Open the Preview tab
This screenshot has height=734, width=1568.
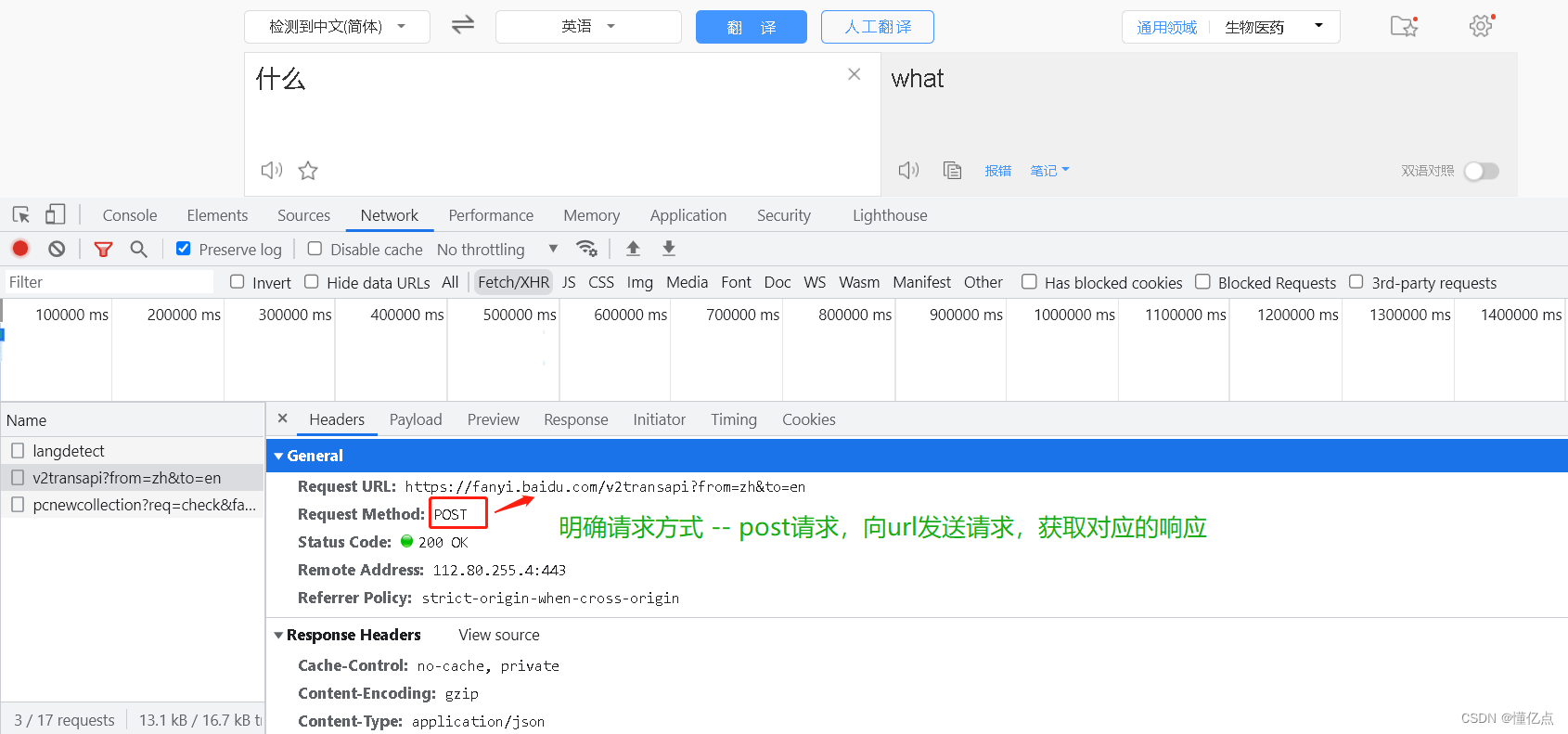[494, 419]
